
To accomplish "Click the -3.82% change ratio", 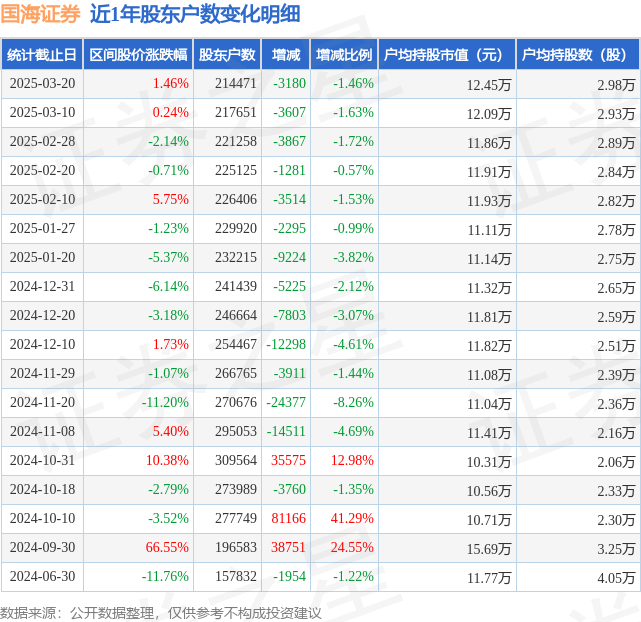I will 353,257.
